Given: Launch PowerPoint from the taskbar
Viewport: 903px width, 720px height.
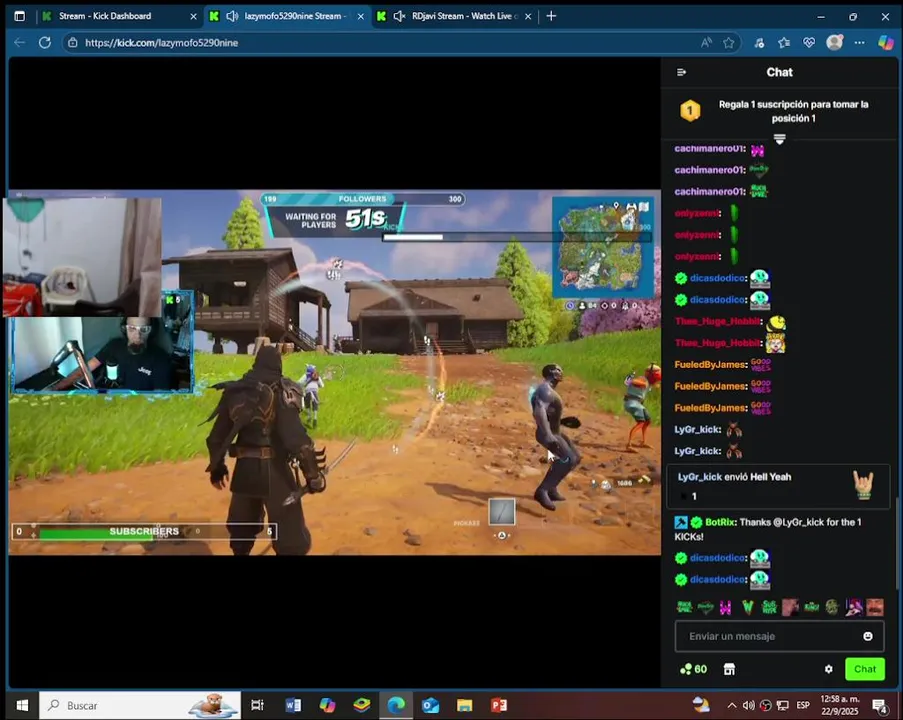Looking at the screenshot, I should [499, 705].
